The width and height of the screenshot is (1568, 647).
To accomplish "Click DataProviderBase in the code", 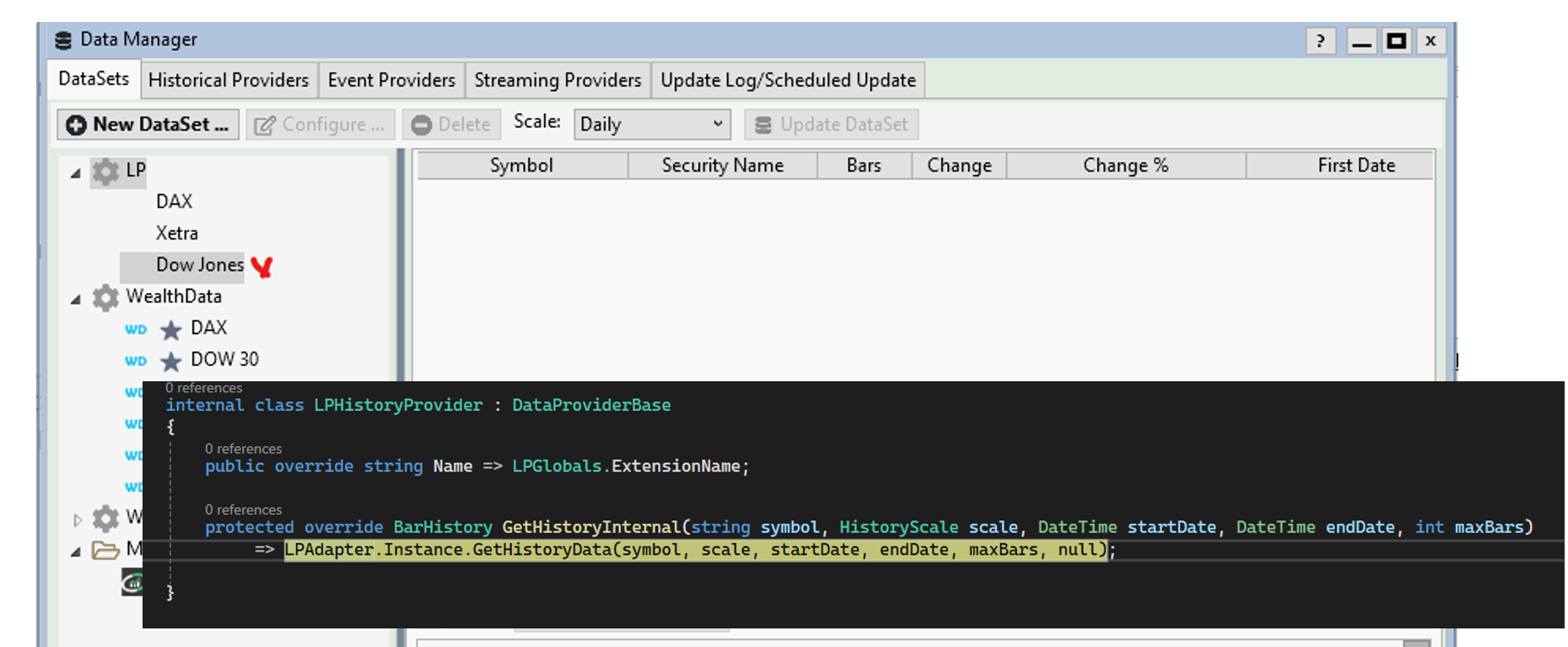I will coord(591,405).
